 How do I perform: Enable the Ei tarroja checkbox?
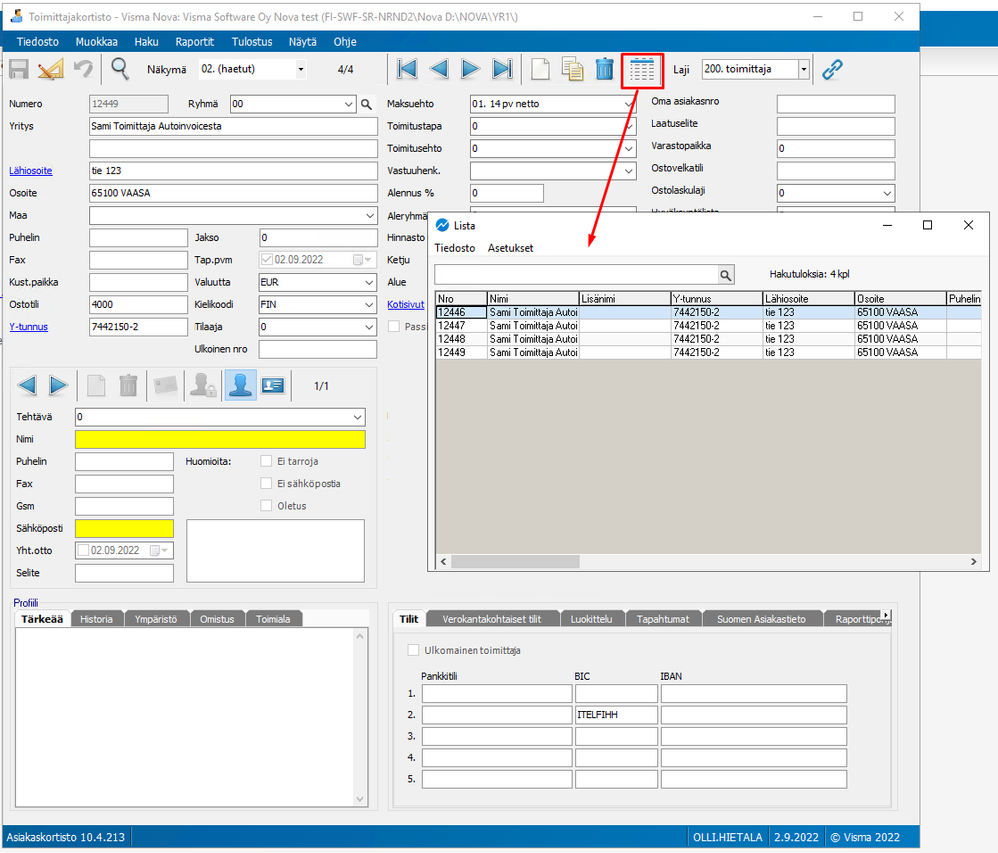tap(266, 461)
